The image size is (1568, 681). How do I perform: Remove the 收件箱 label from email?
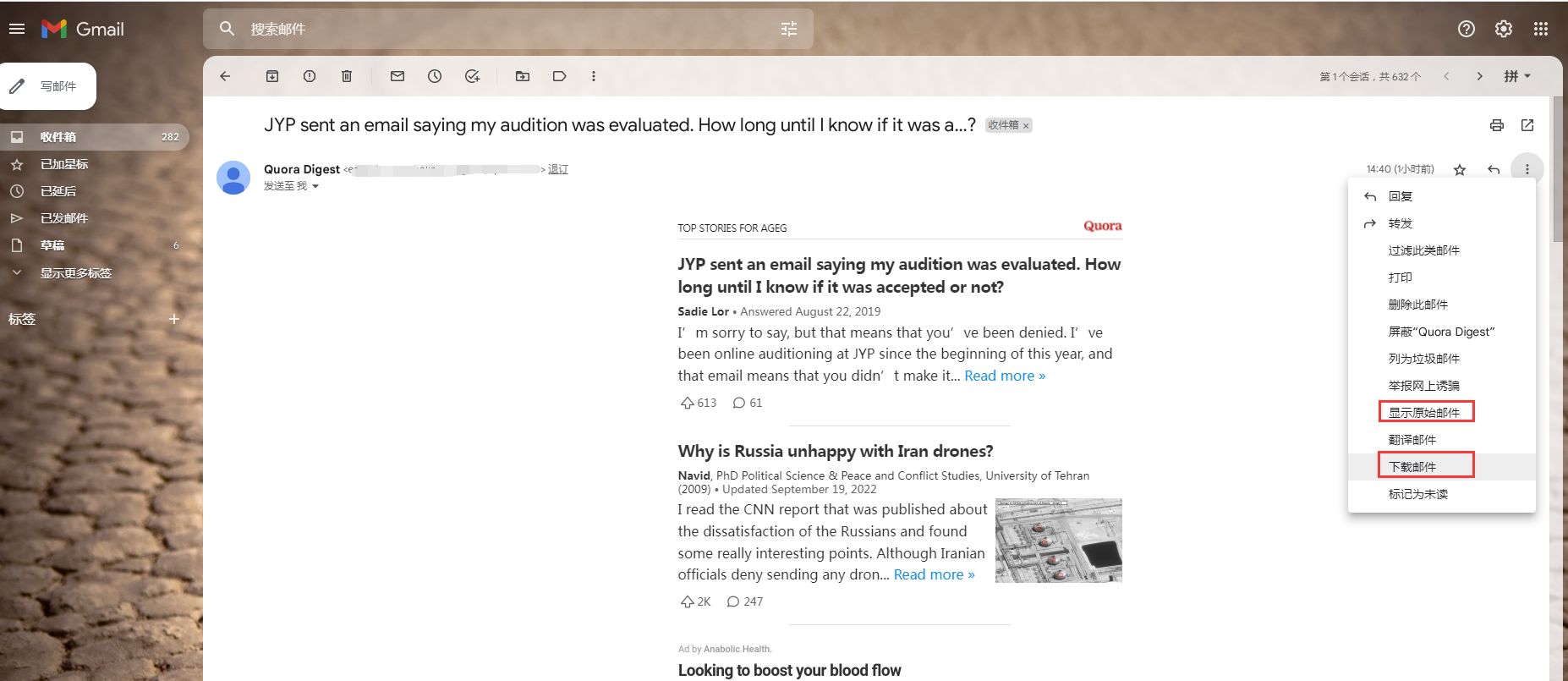(x=1026, y=126)
